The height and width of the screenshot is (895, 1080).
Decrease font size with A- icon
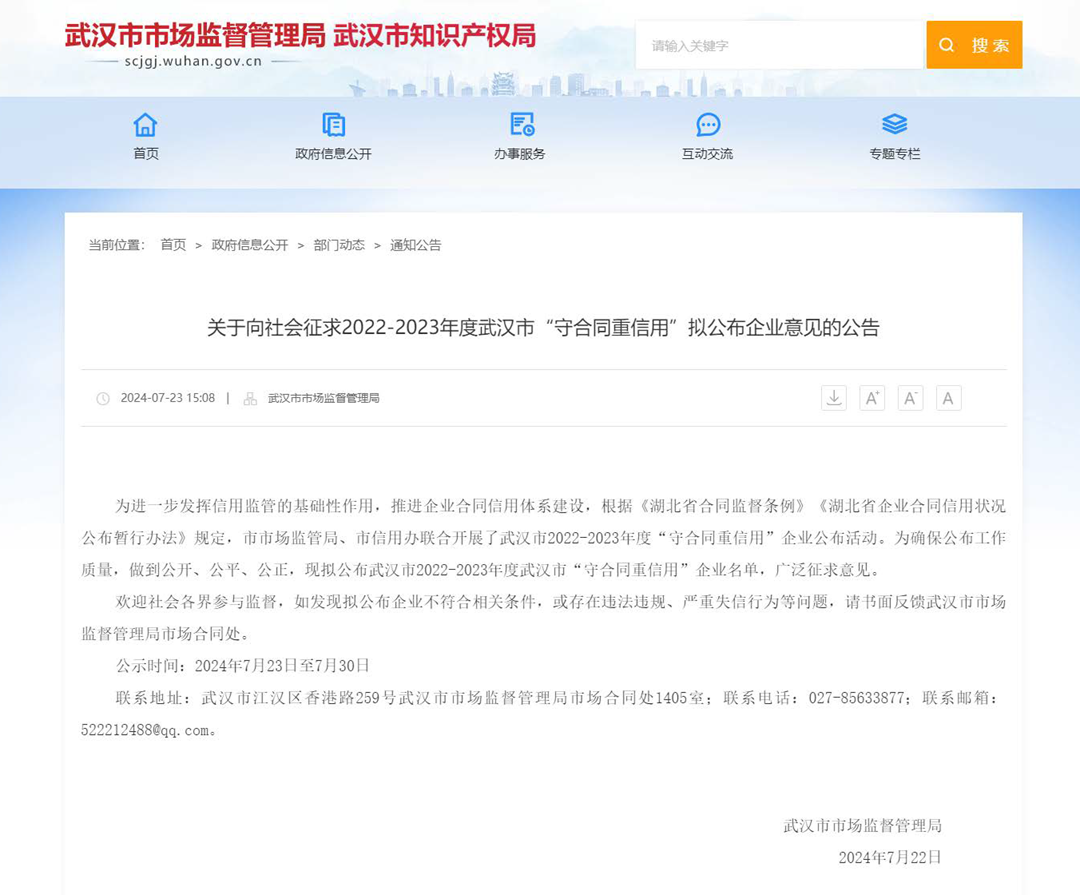pos(910,398)
